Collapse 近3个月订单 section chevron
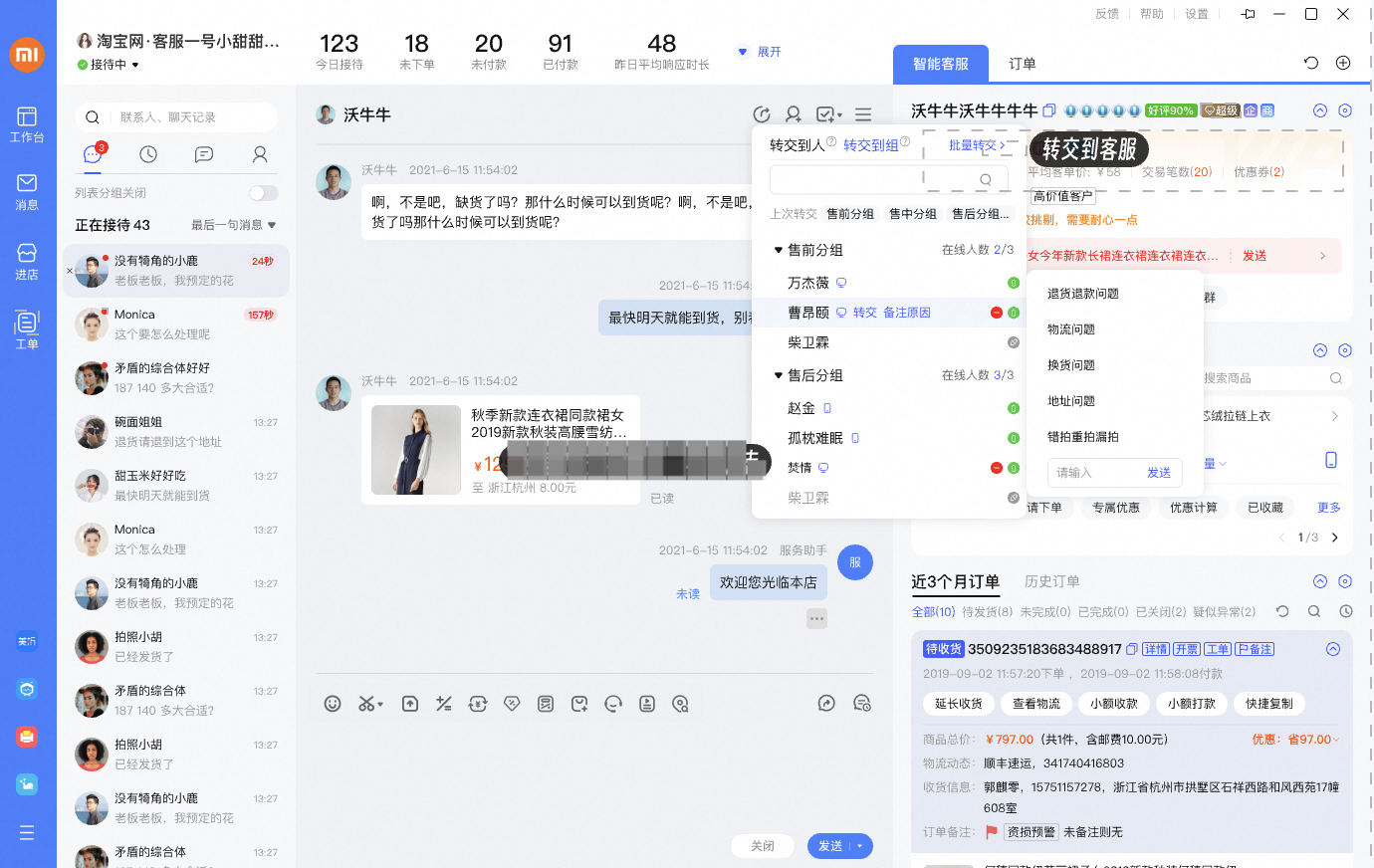This screenshot has width=1374, height=868. click(x=1320, y=581)
